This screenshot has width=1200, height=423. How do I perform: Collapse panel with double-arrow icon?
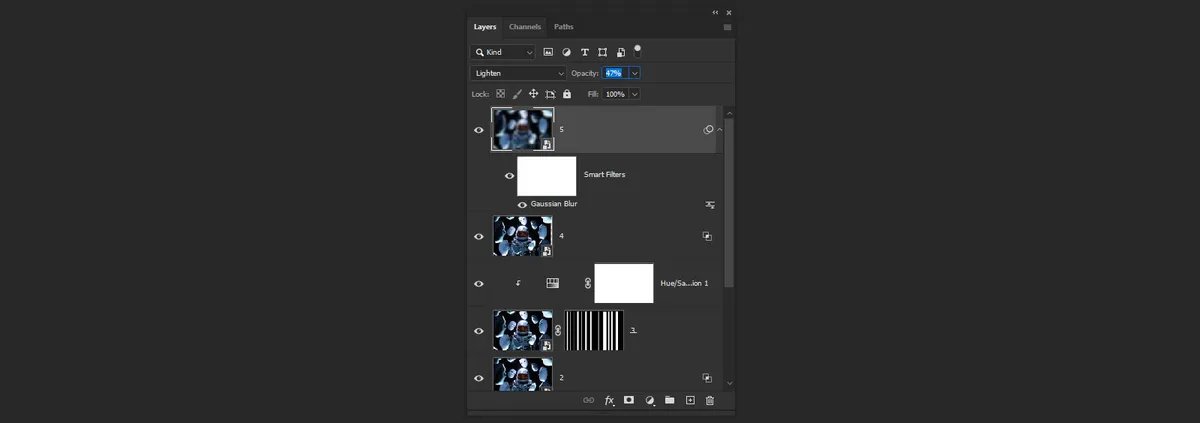pyautogui.click(x=715, y=12)
